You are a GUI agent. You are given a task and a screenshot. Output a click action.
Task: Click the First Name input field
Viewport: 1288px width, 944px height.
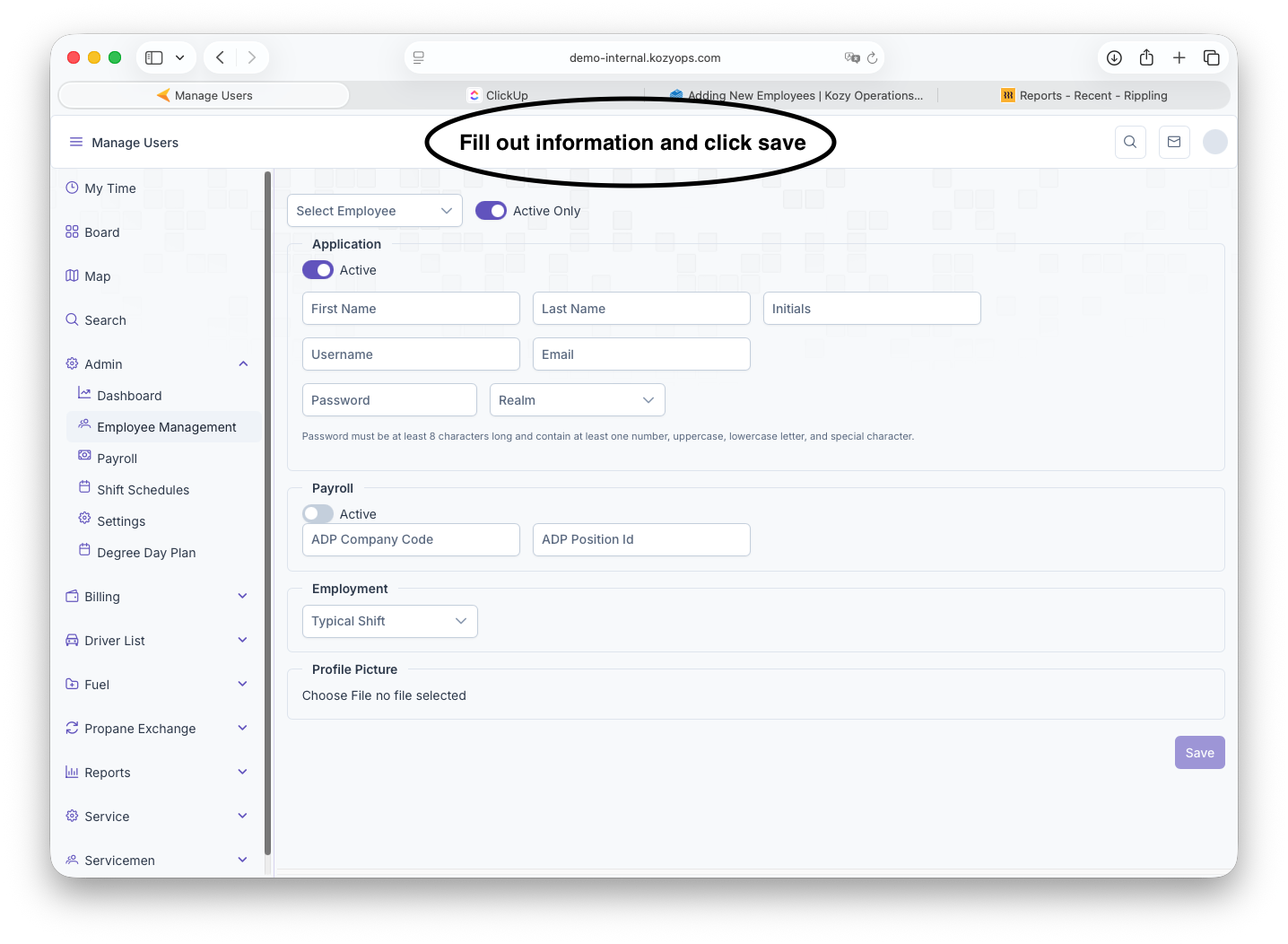click(411, 309)
